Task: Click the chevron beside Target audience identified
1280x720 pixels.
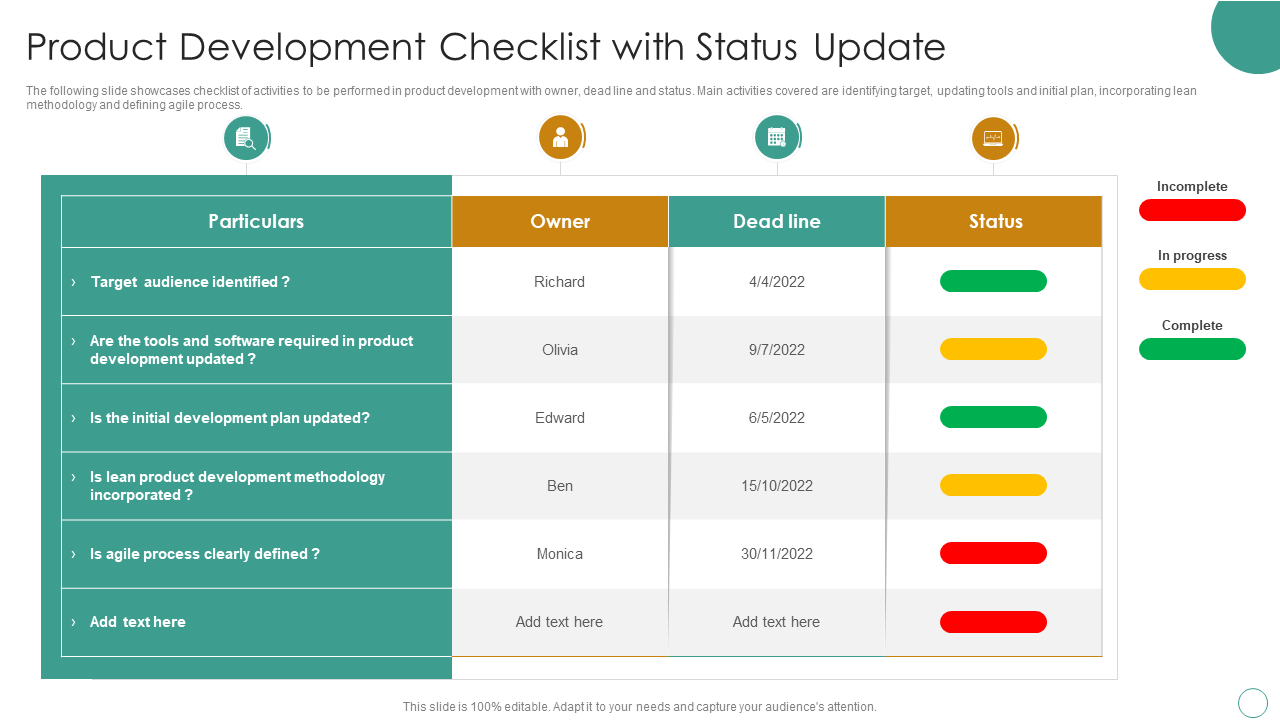Action: pyautogui.click(x=73, y=282)
